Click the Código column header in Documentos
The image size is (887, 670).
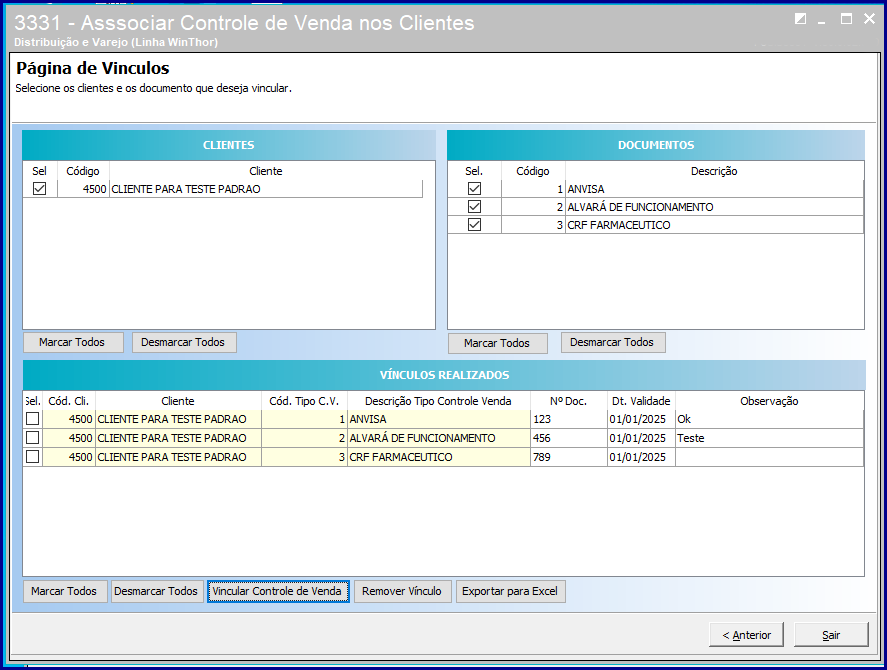click(532, 171)
